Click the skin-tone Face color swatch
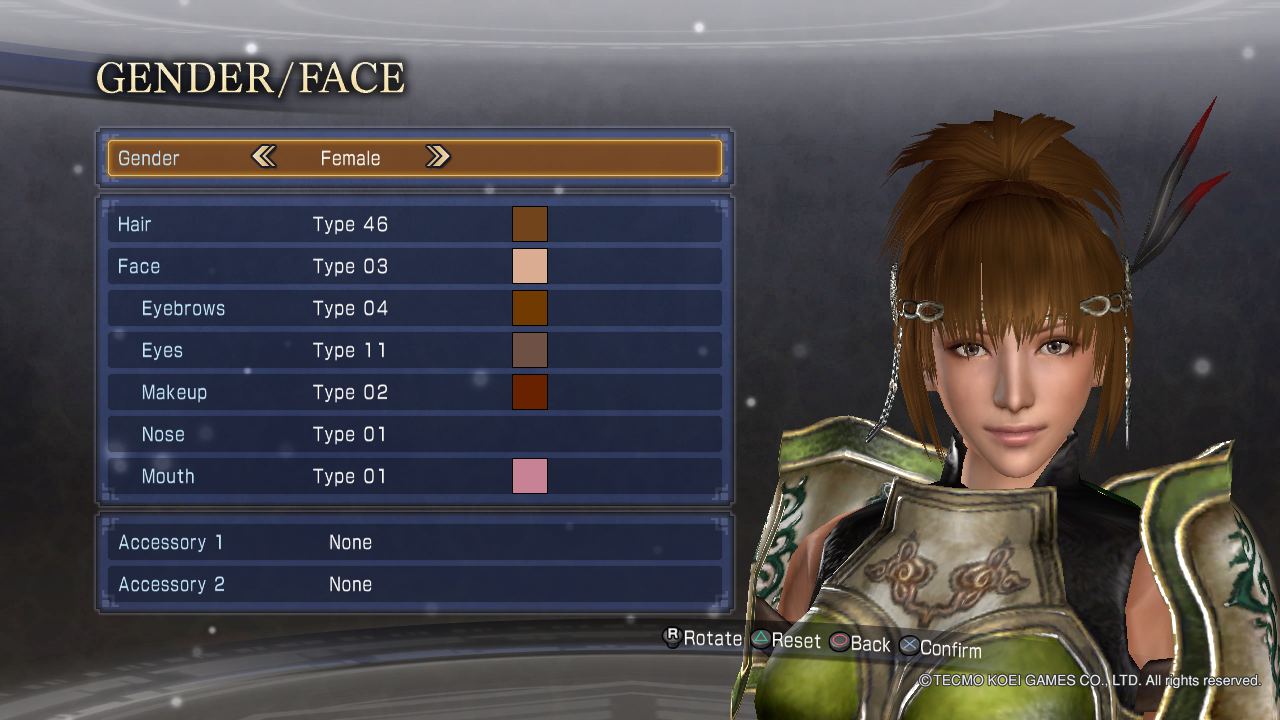The image size is (1280, 720). 530,266
